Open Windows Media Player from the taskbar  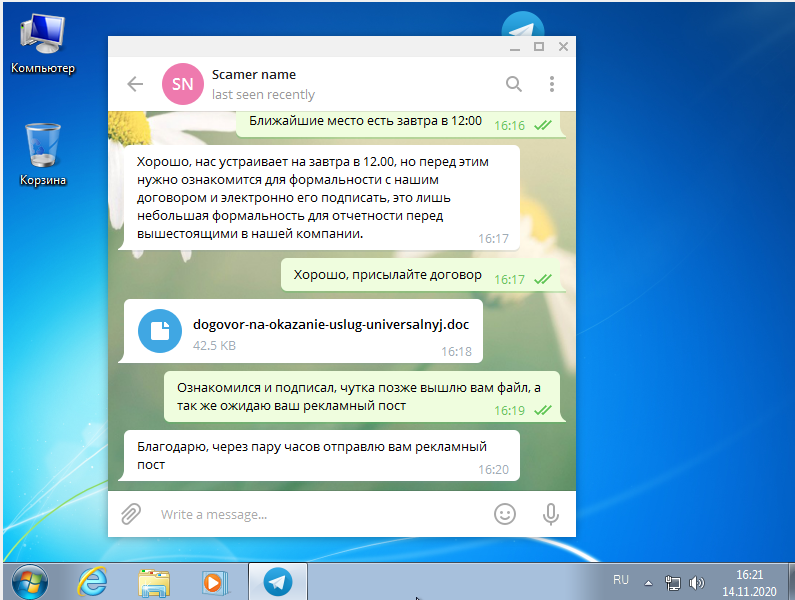click(x=215, y=582)
